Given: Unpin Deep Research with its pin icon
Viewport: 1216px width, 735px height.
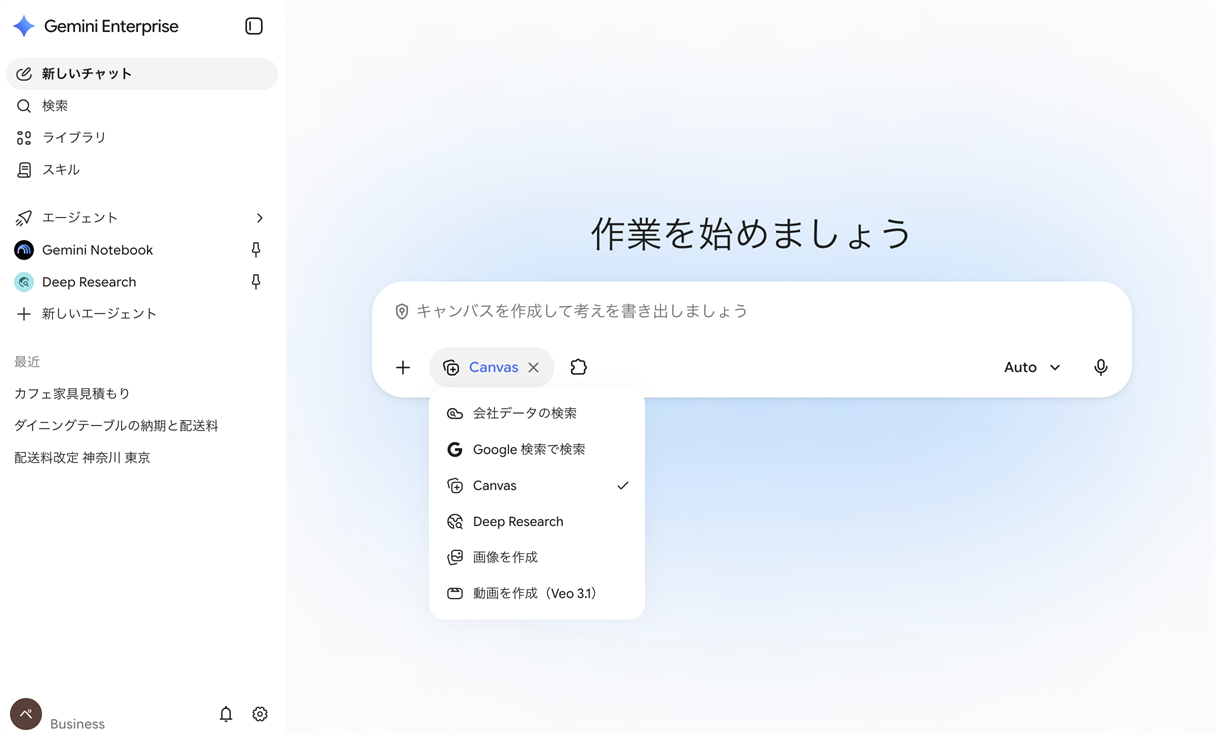Looking at the screenshot, I should (x=256, y=282).
